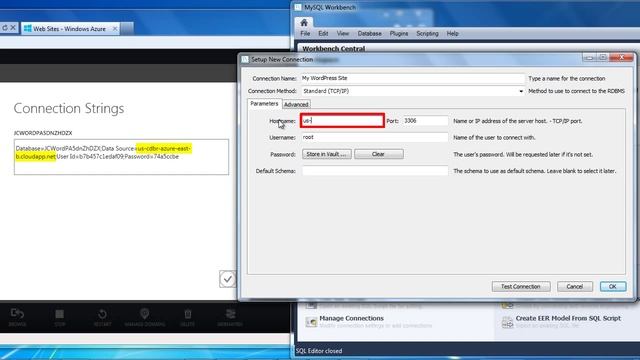Click the Store in Vault button
The height and width of the screenshot is (360, 640).
pos(327,154)
